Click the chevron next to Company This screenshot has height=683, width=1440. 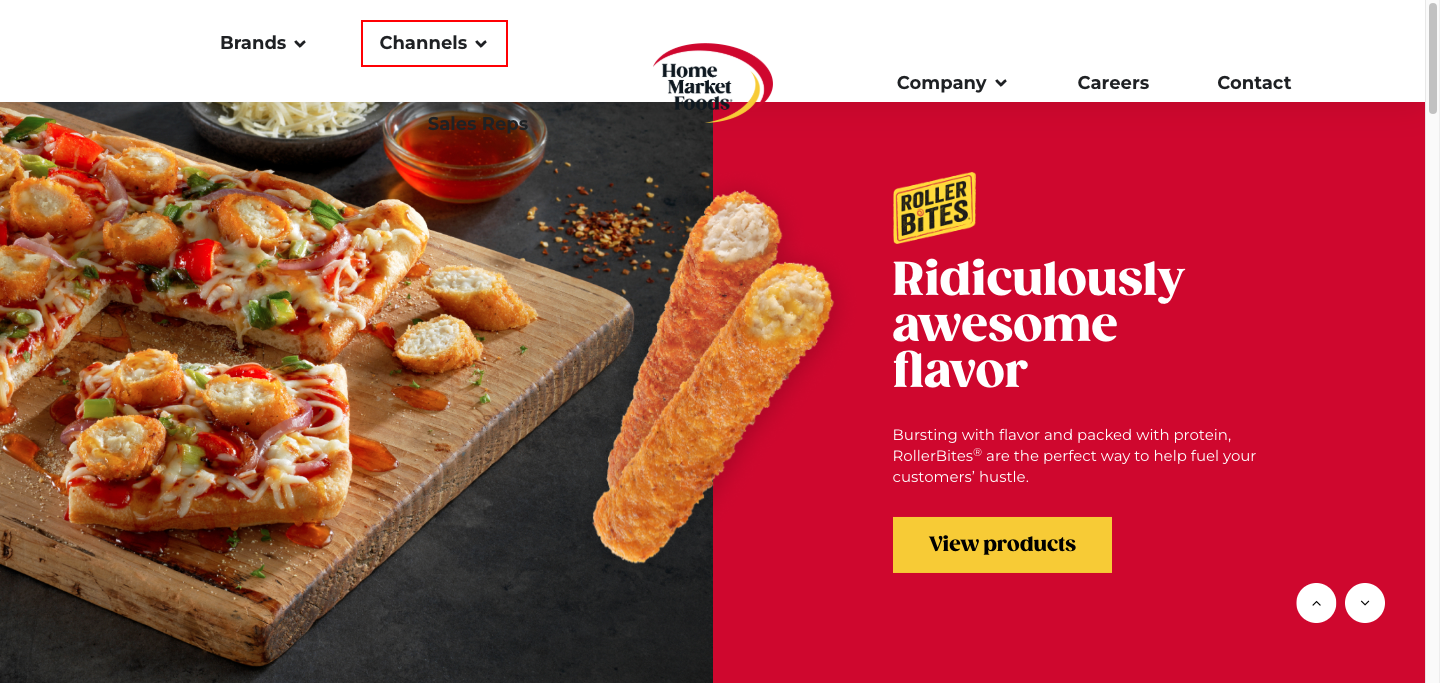(x=1001, y=84)
